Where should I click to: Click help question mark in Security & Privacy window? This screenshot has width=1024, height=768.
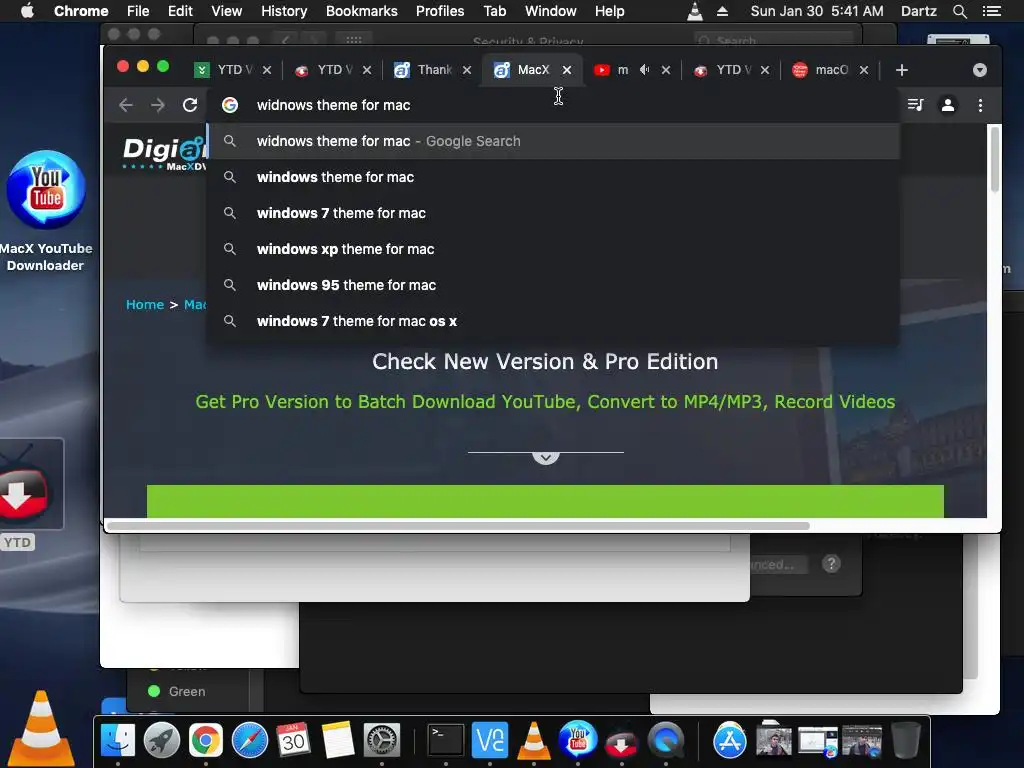point(831,564)
